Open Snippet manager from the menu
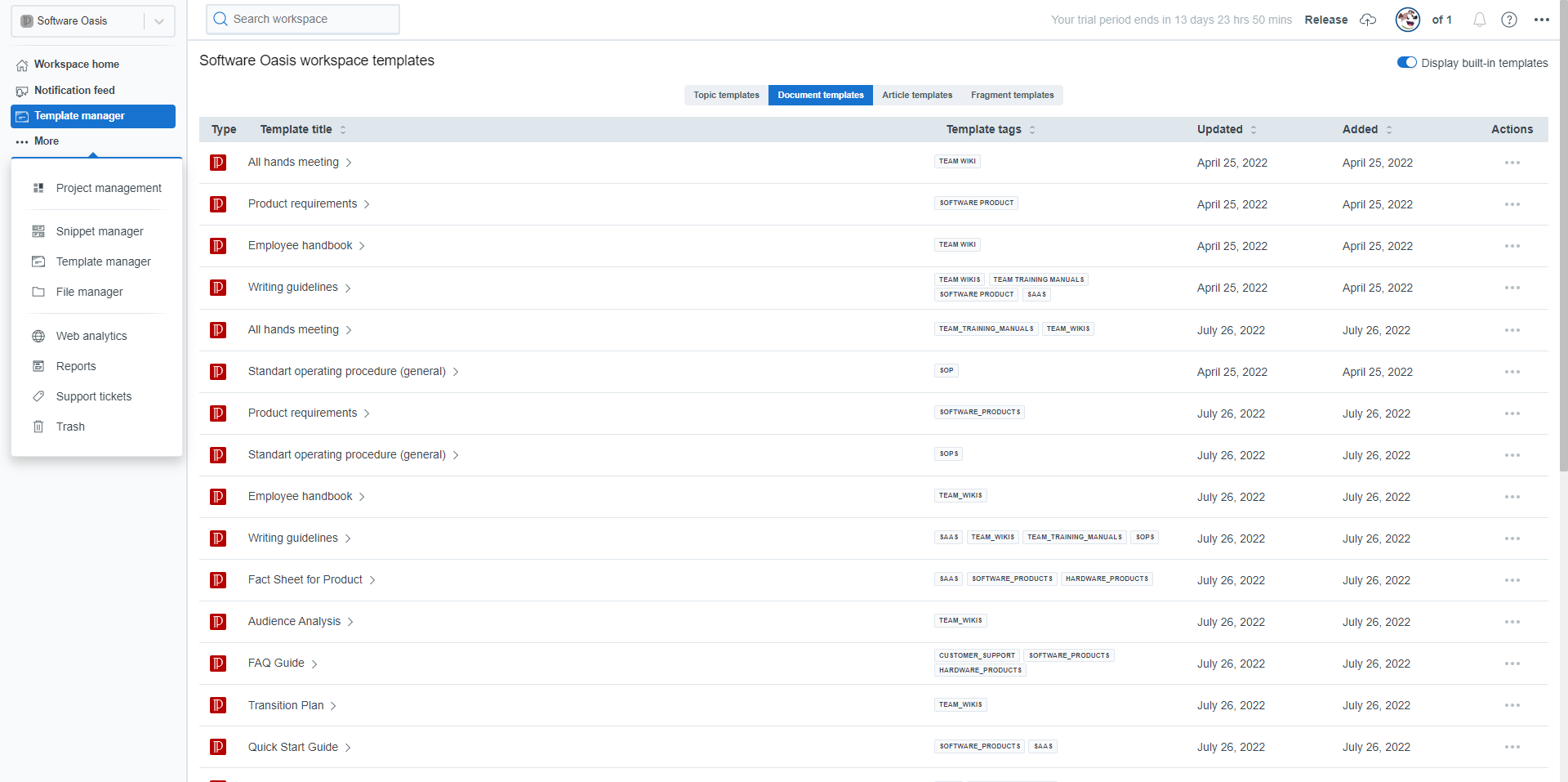Image resolution: width=1568 pixels, height=782 pixels. coord(100,231)
